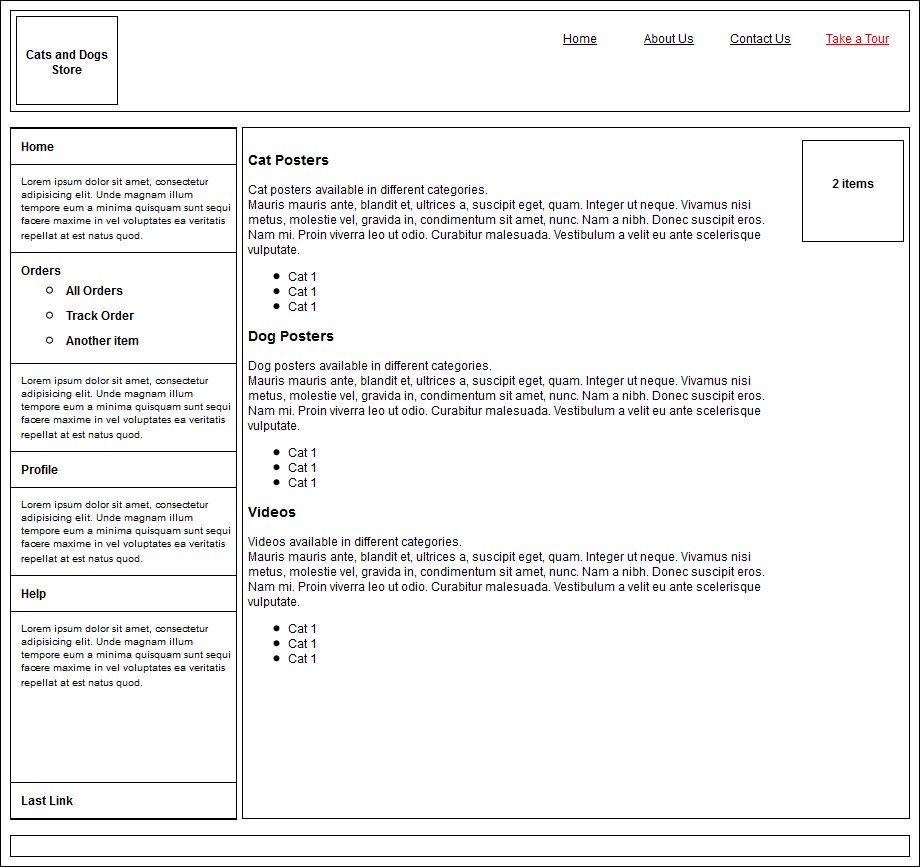Select the Home sidebar section header
The height and width of the screenshot is (867, 920).
(x=123, y=147)
